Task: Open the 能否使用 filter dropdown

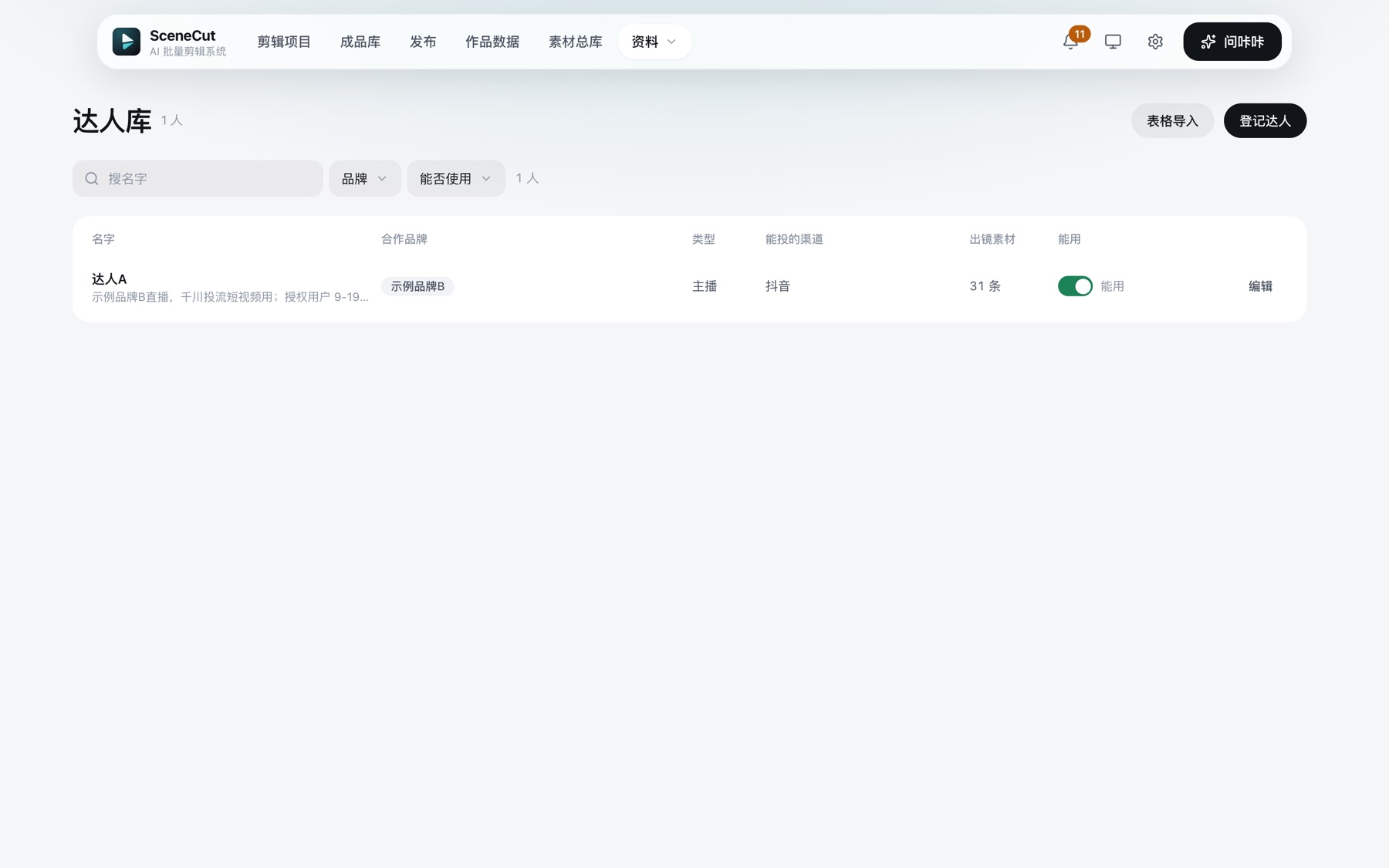Action: (456, 179)
